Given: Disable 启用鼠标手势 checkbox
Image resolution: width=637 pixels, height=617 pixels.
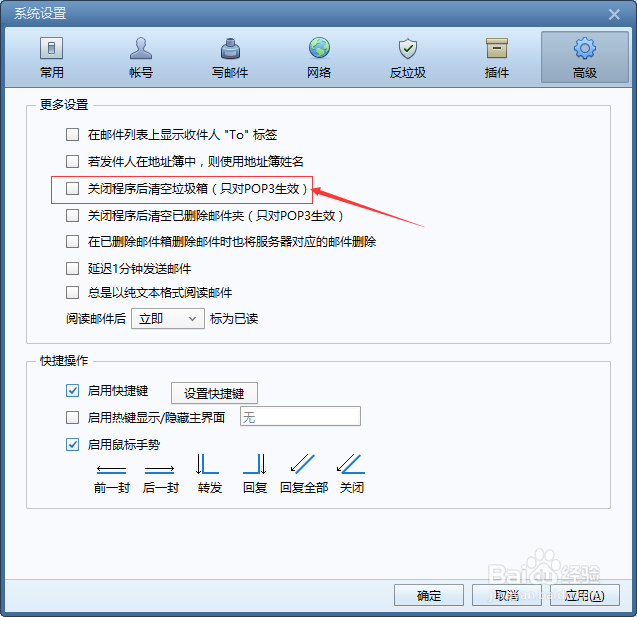Looking at the screenshot, I should (x=72, y=444).
